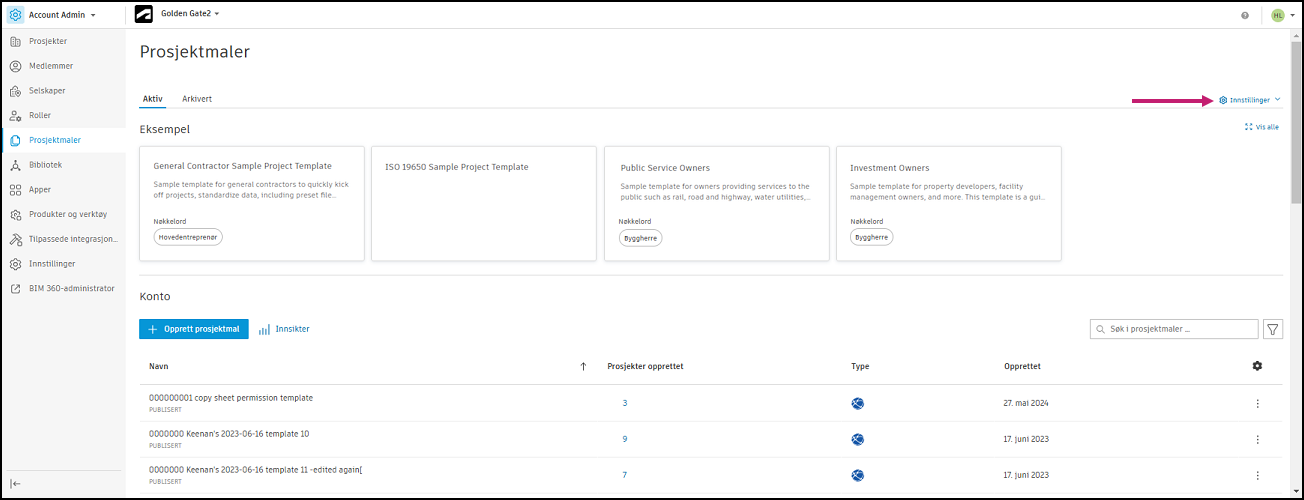1304x500 pixels.
Task: Click the filter funnel icon
Action: (x=1273, y=329)
